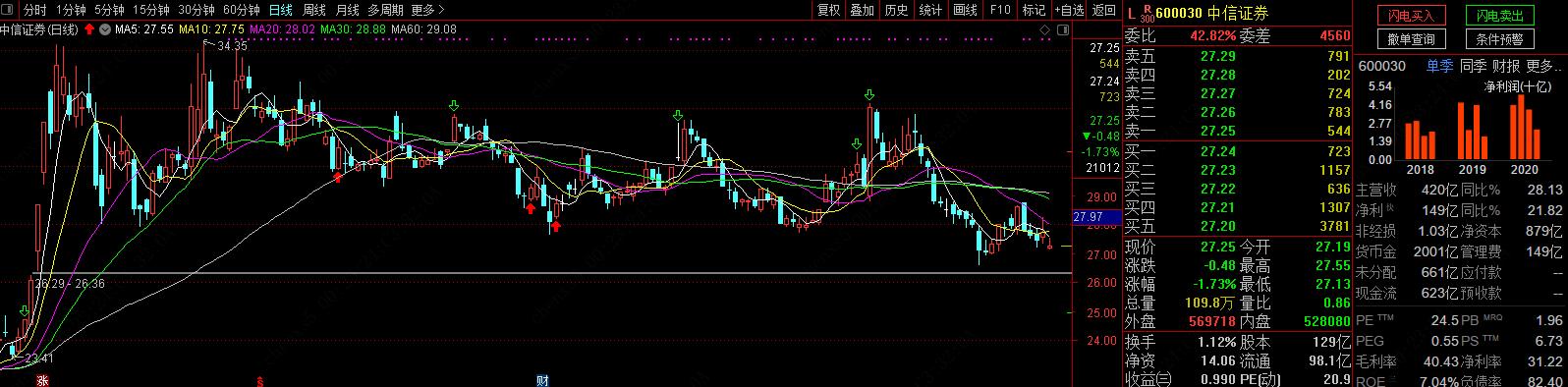
Task: Expand the 更多.. financial options
Action: click(x=1544, y=66)
